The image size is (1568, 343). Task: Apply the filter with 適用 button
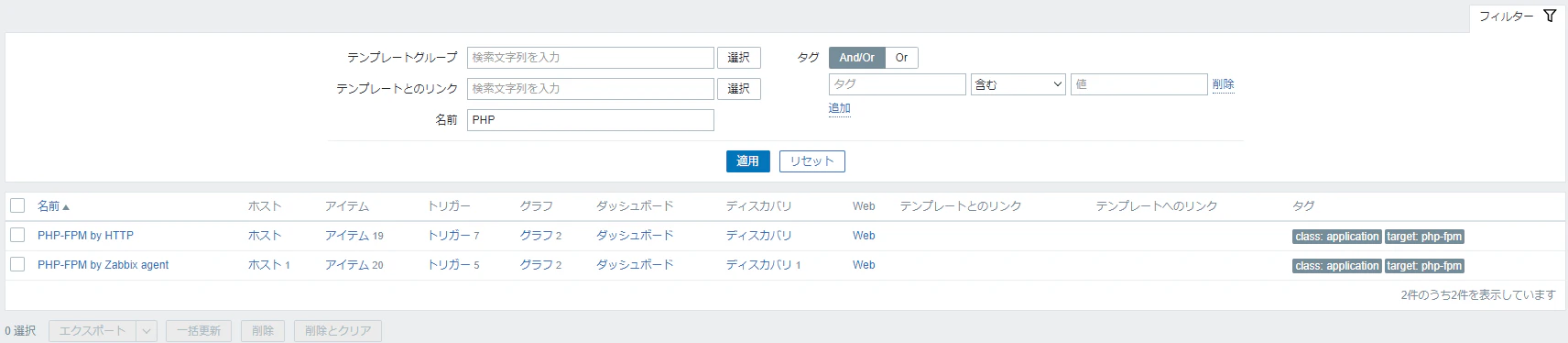[747, 161]
